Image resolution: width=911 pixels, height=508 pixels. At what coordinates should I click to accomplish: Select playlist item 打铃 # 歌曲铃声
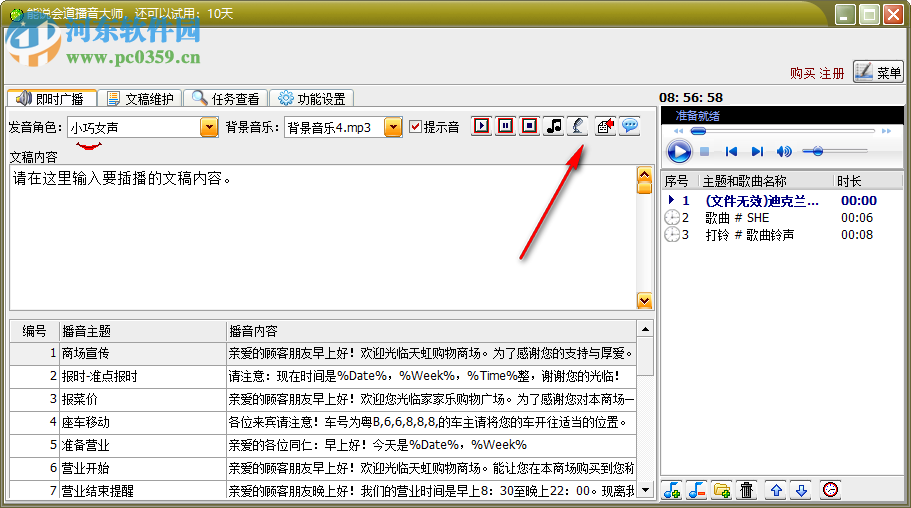(782, 235)
